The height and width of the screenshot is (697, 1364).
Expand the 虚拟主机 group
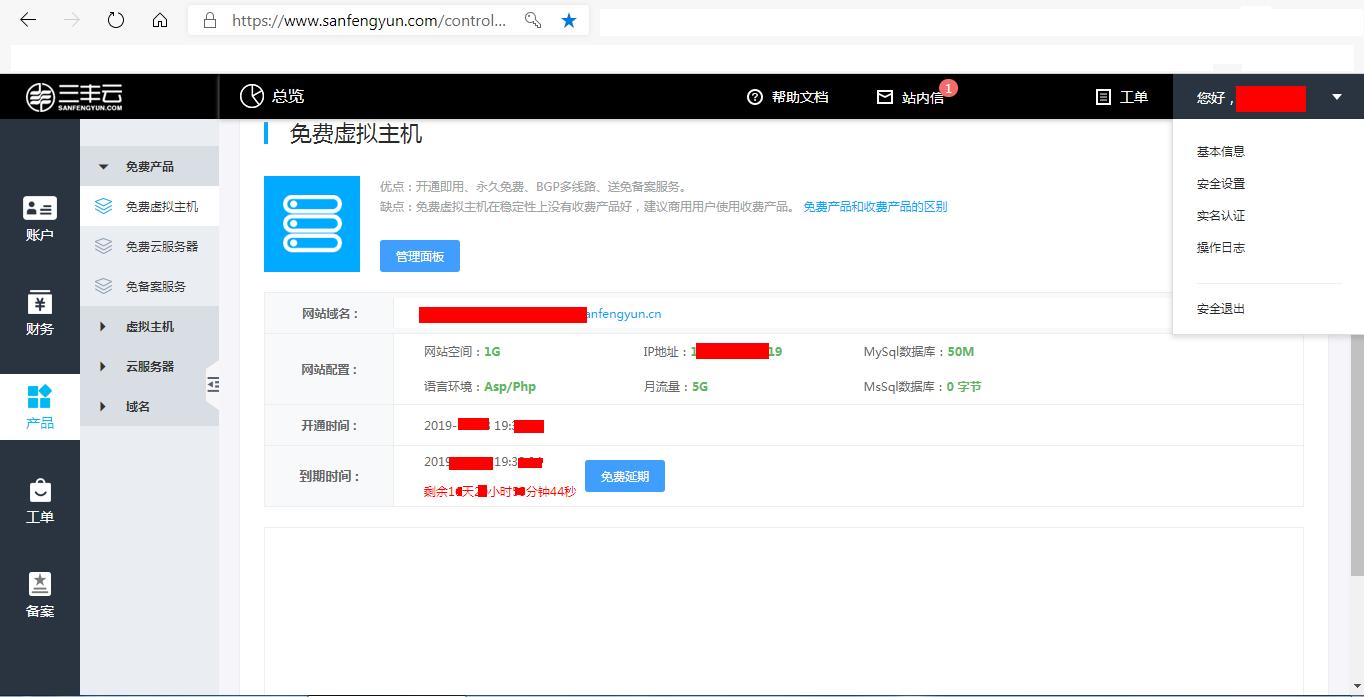149,326
